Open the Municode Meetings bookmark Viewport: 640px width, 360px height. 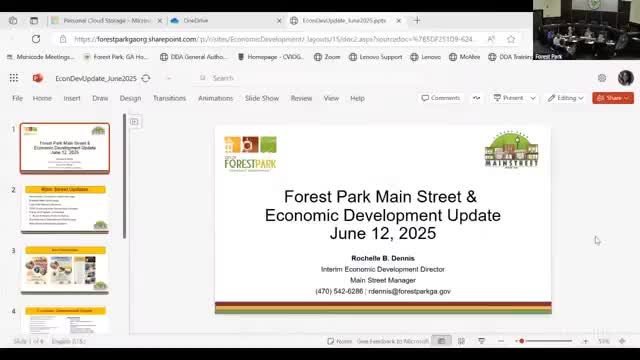point(40,57)
